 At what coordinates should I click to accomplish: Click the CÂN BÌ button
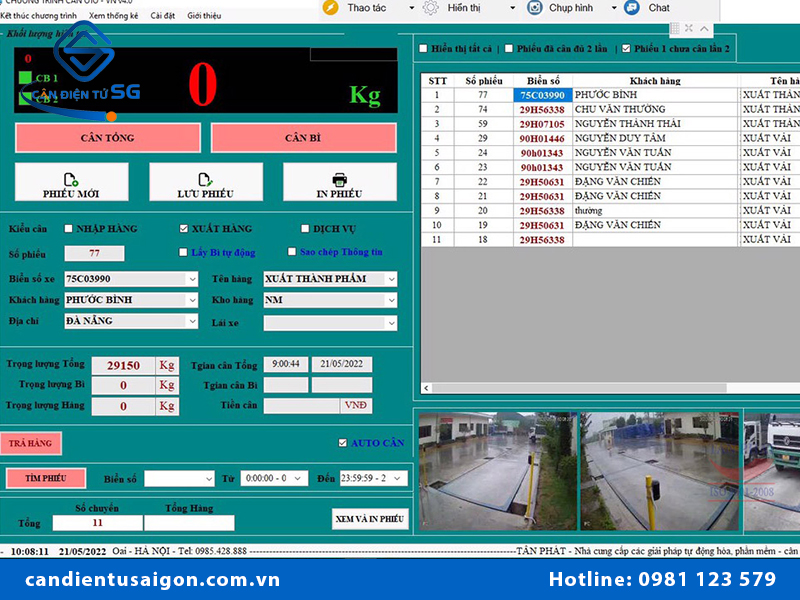pos(304,138)
